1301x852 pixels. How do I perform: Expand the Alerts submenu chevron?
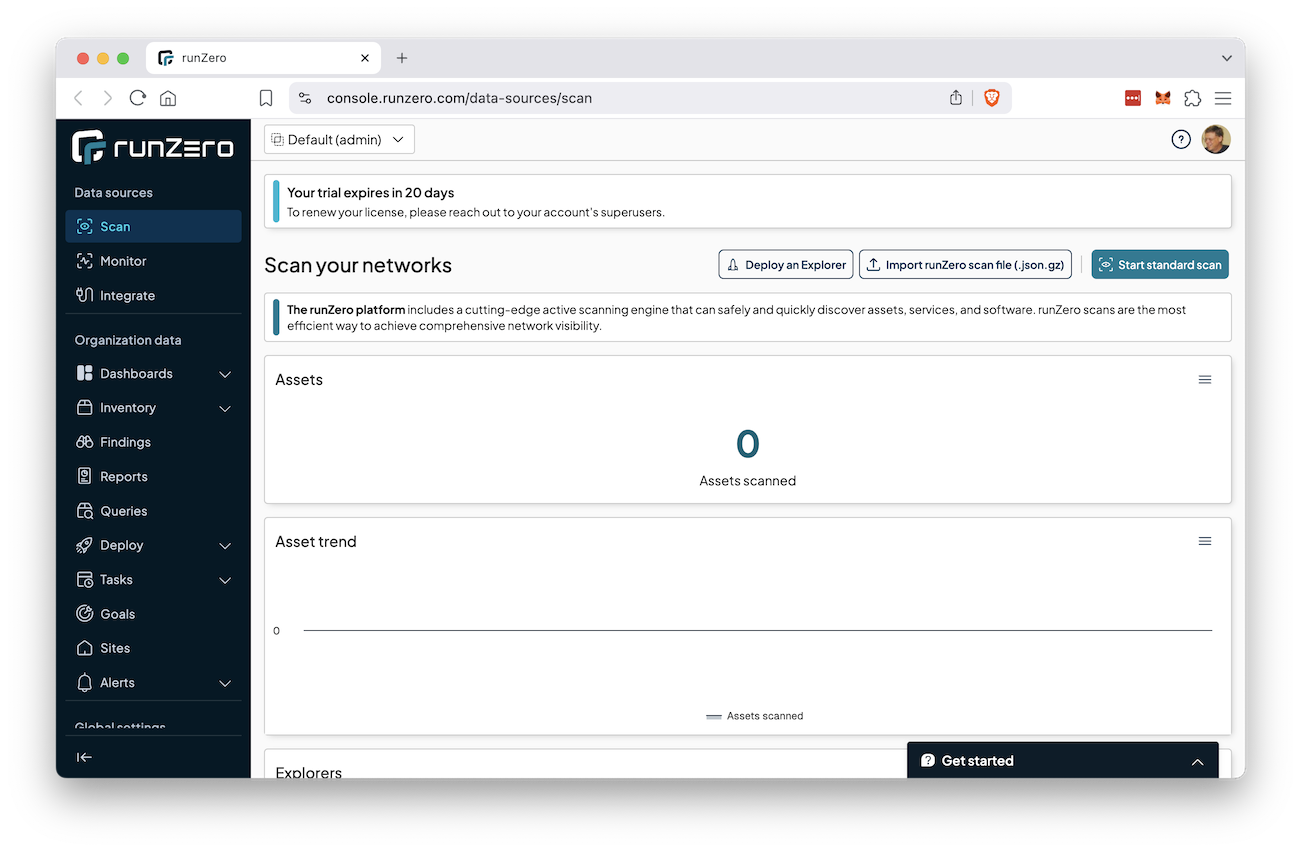[225, 683]
